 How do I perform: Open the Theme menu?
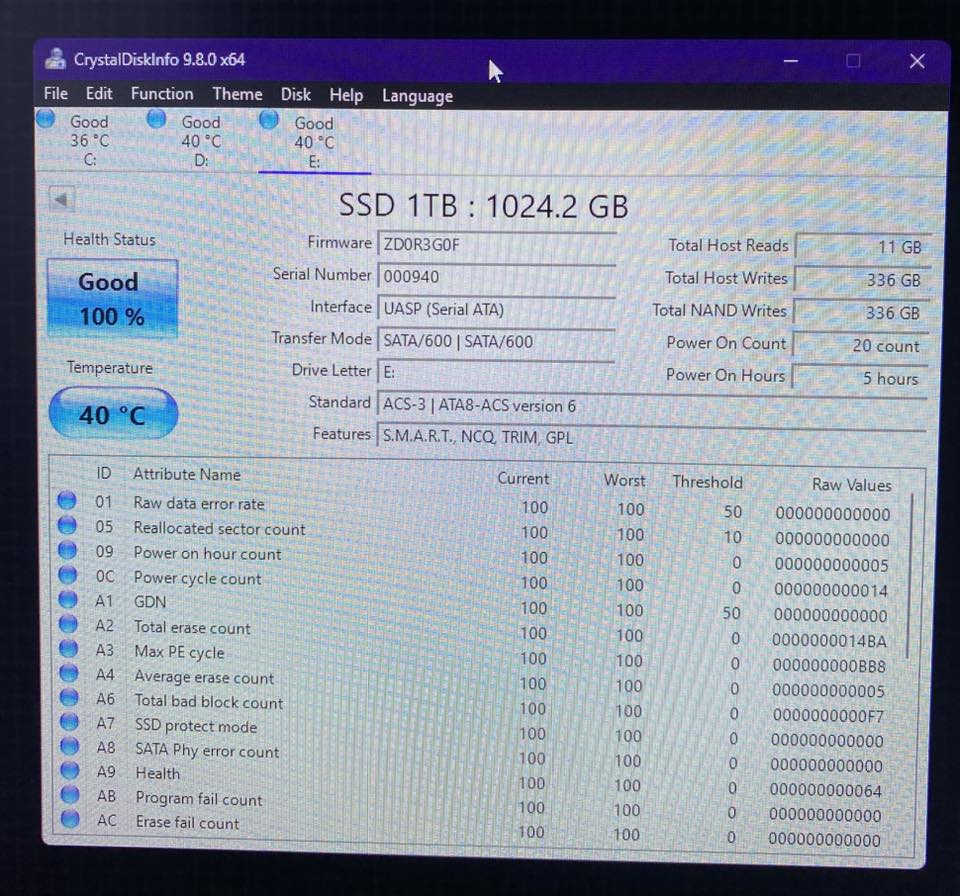[237, 94]
